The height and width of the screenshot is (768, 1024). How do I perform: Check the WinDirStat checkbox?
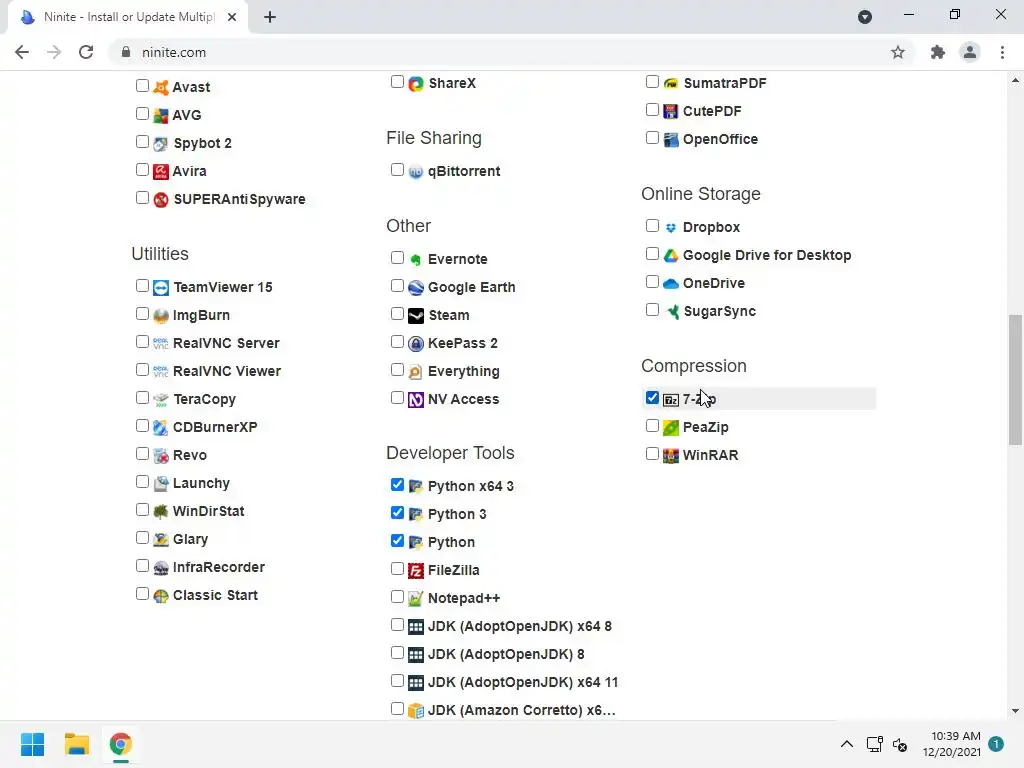coord(142,509)
